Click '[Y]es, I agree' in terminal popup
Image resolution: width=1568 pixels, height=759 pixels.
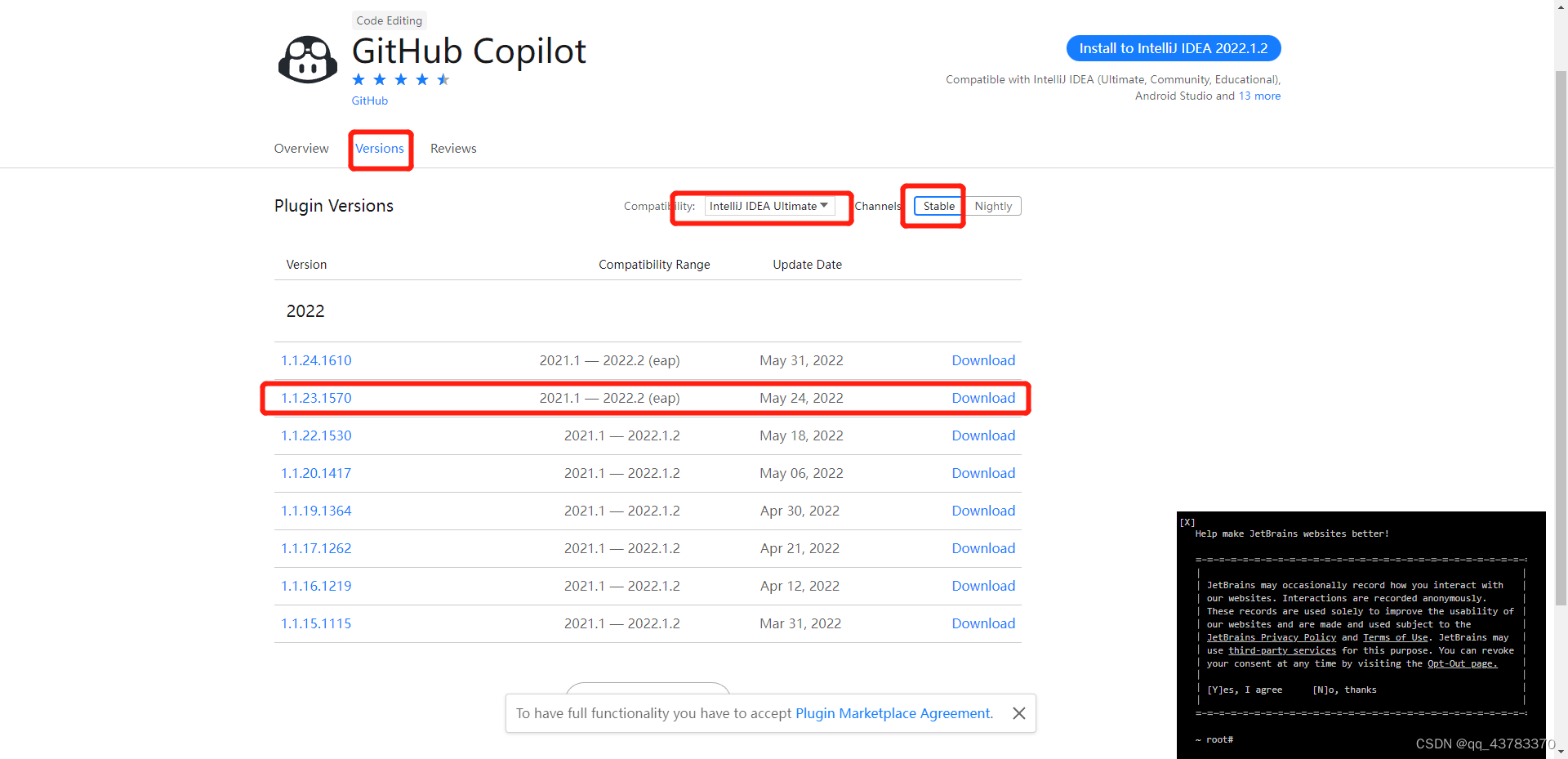[x=1245, y=690]
